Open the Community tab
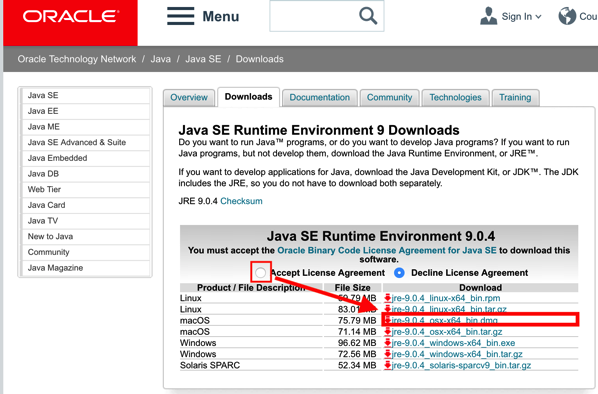598x394 pixels. click(389, 98)
